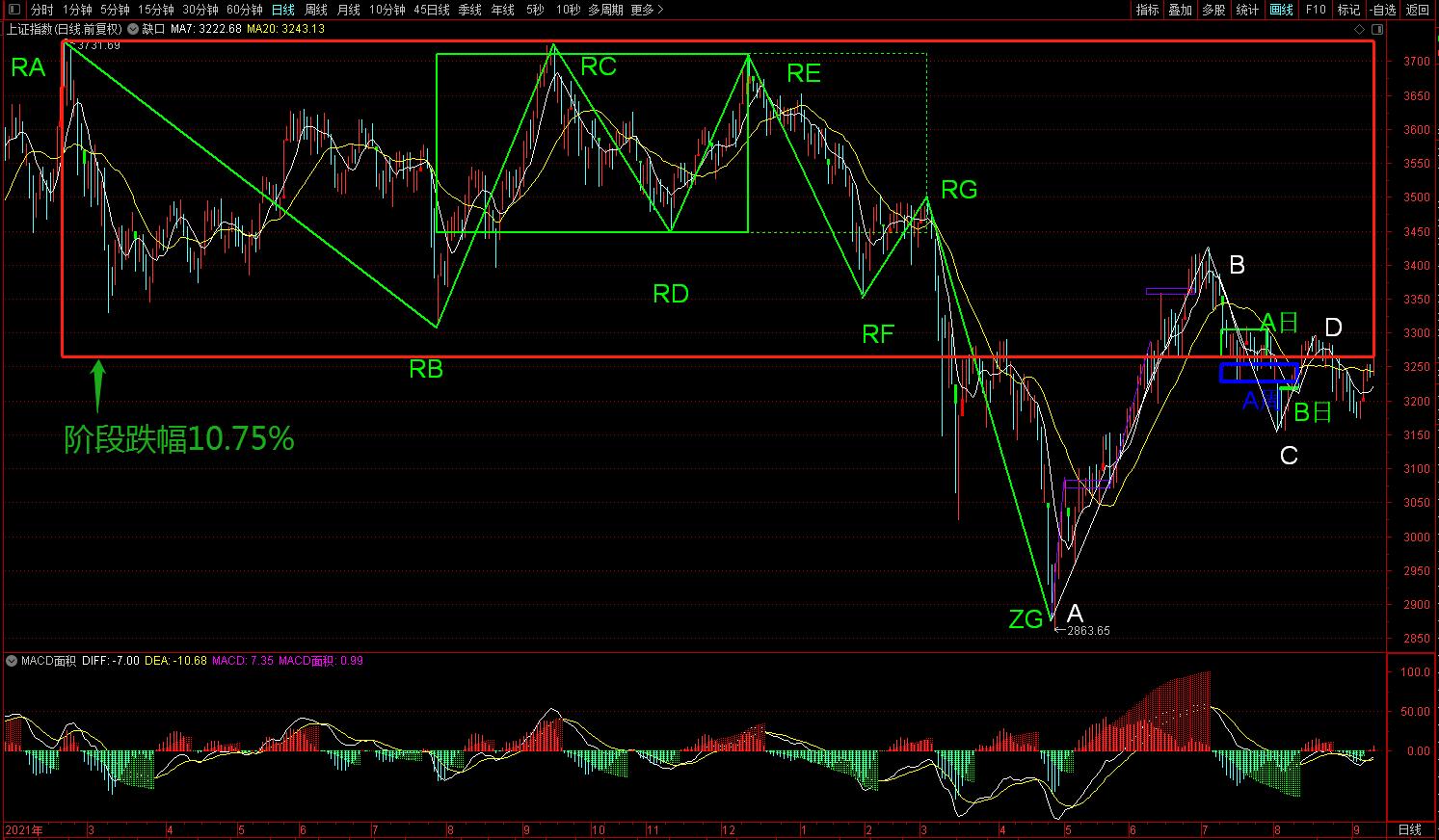Viewport: 1439px width, 840px height.
Task: Click the 100.0 MACD axis tick
Action: coord(1416,672)
